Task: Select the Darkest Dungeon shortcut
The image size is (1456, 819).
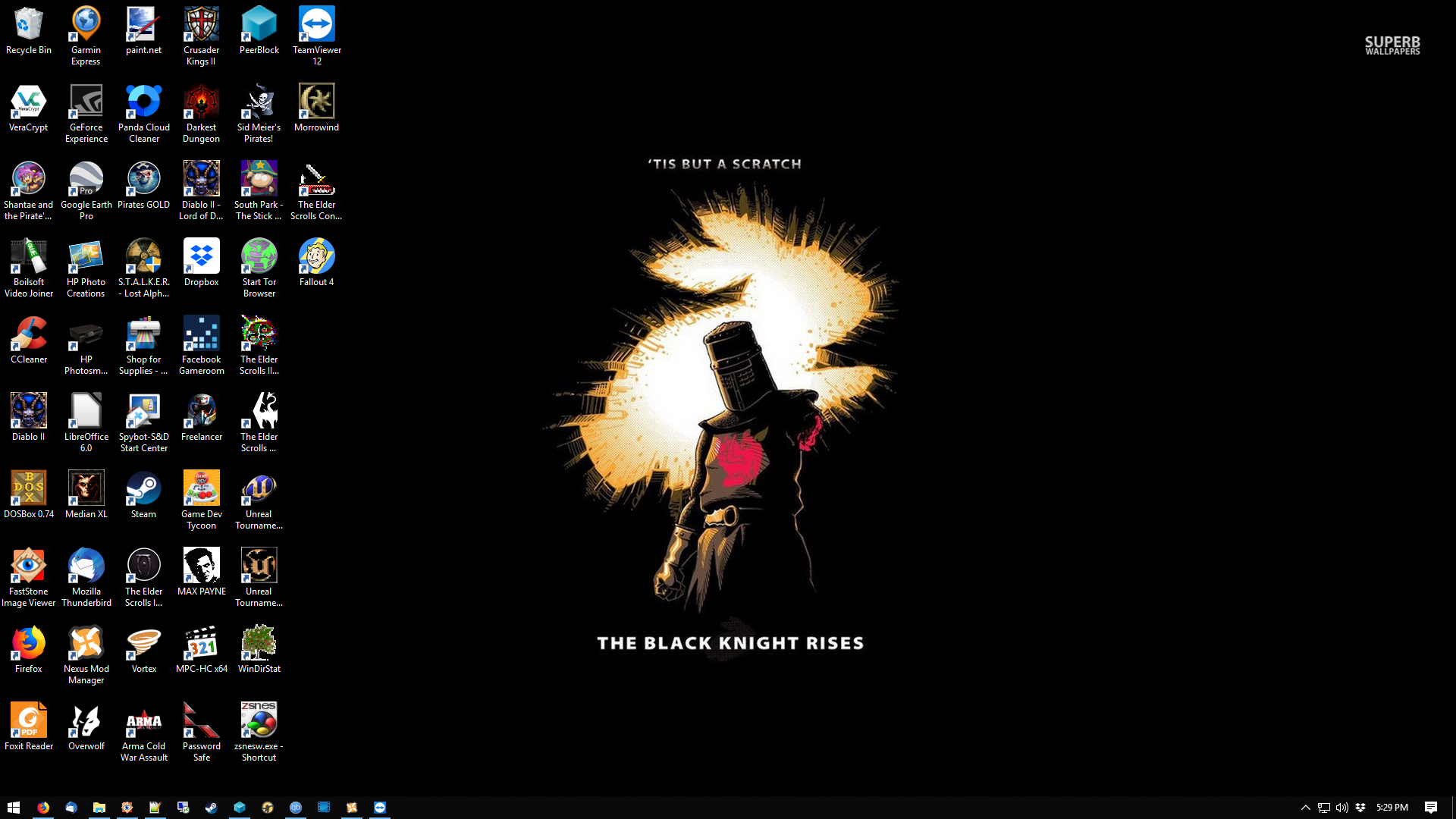Action: pos(202,114)
